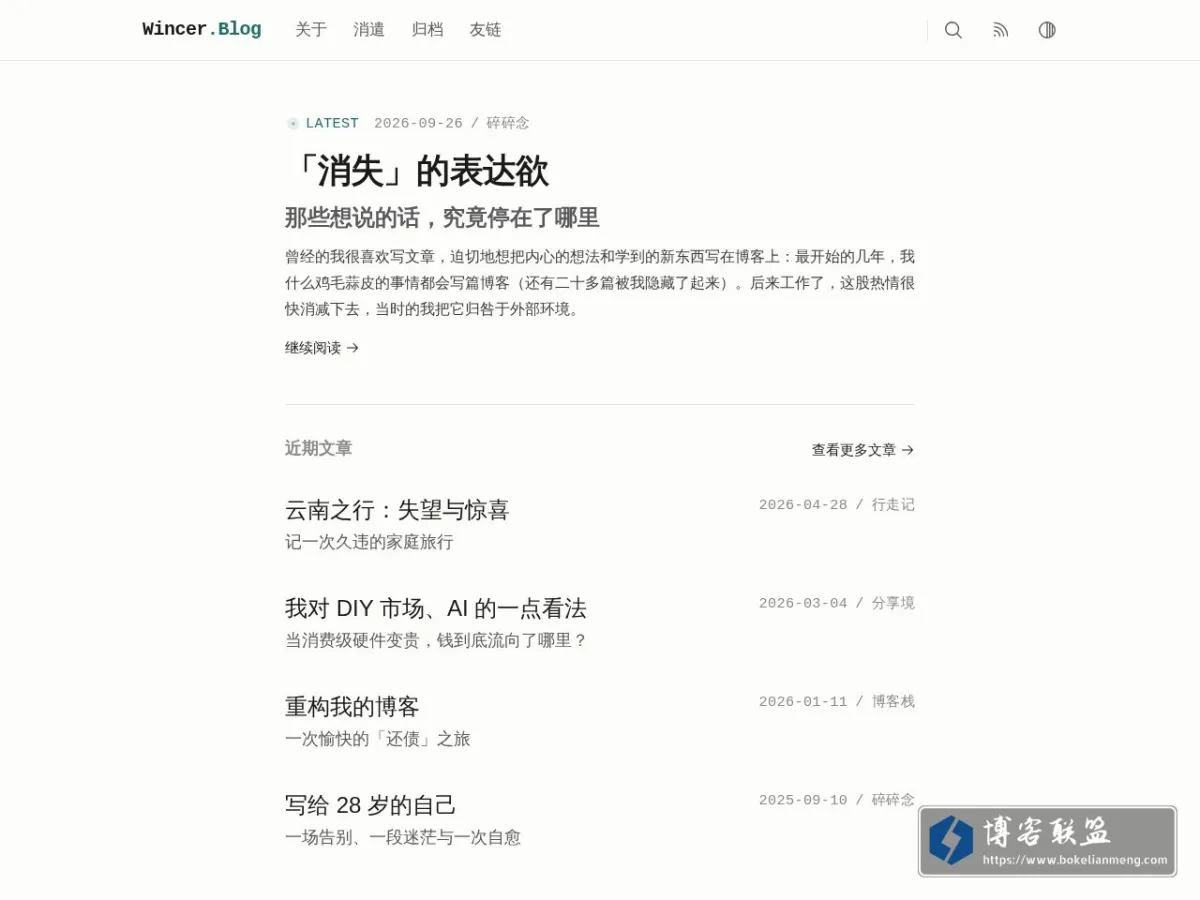Viewport: 1200px width, 900px height.
Task: Open article 我对 DIY 市场、AI 的一点看法
Action: [435, 608]
